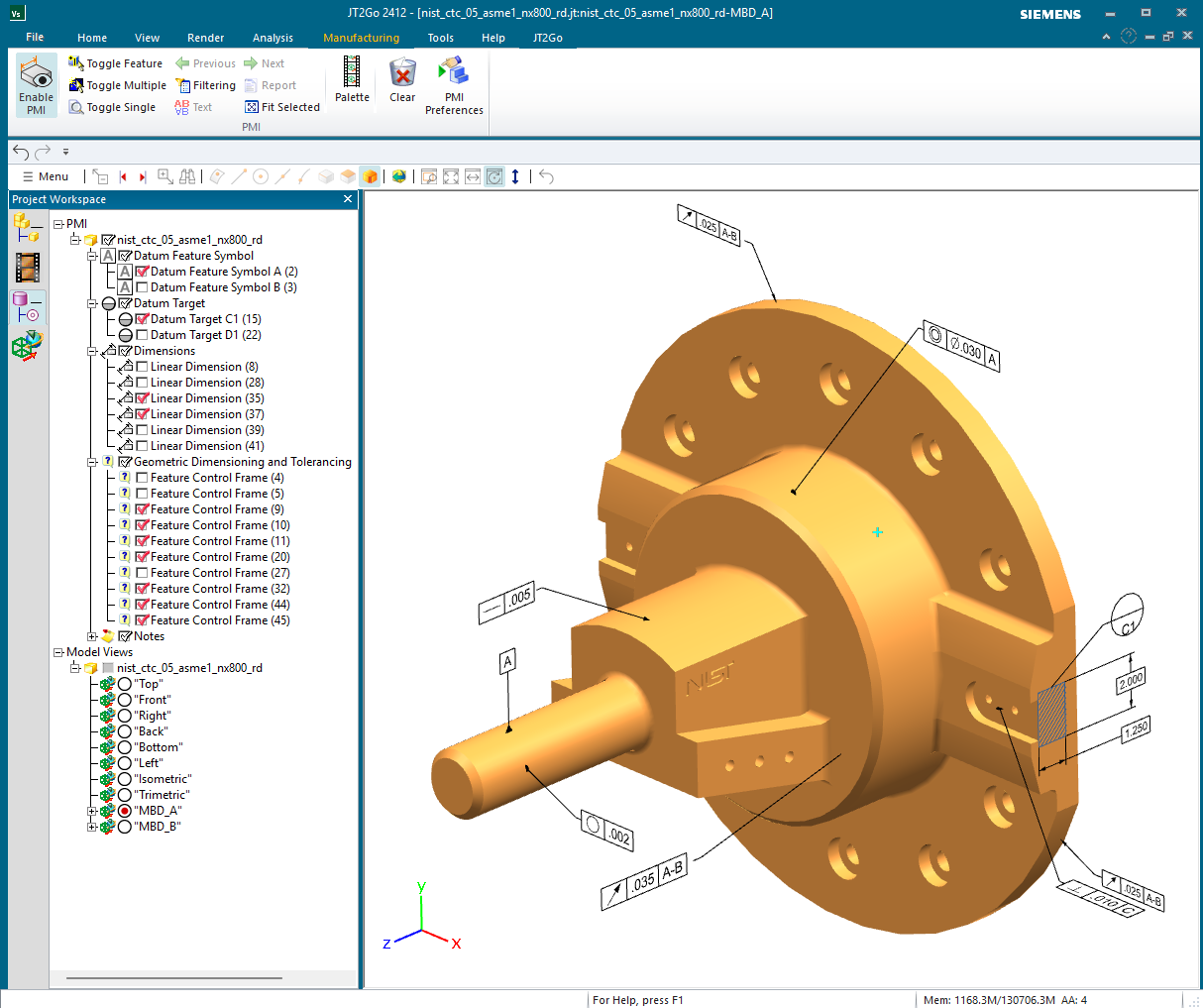
Task: Expand the "MBD_B" model view node
Action: coord(92,827)
